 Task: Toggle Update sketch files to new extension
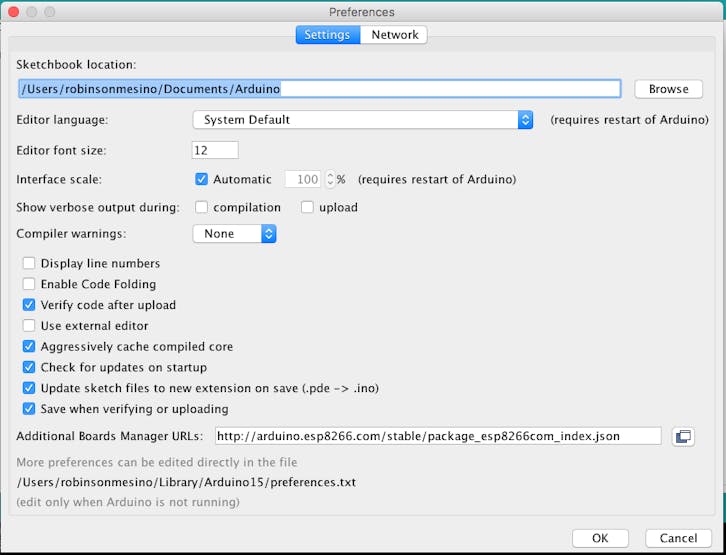(x=29, y=388)
